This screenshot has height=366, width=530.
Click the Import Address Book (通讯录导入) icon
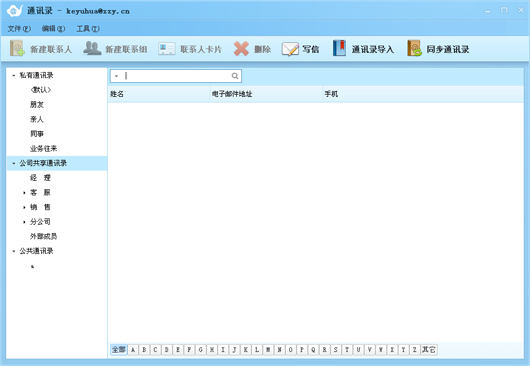coord(339,48)
